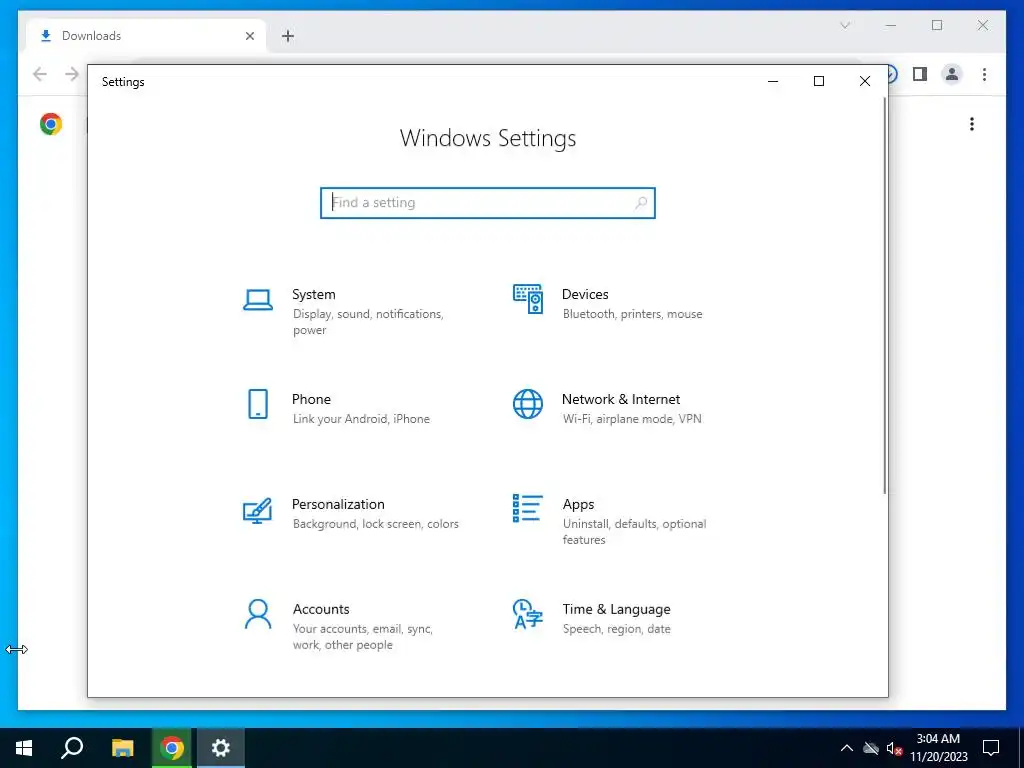Viewport: 1024px width, 768px height.
Task: Click Chrome's forward arrow
Action: tap(72, 74)
